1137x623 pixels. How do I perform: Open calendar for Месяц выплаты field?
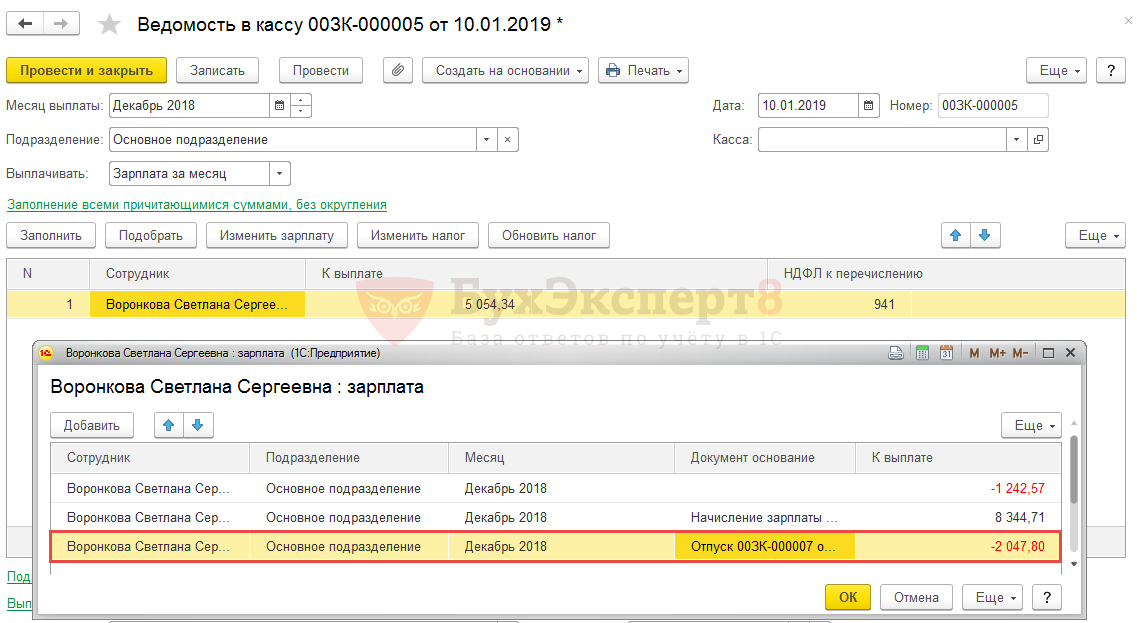[x=279, y=106]
